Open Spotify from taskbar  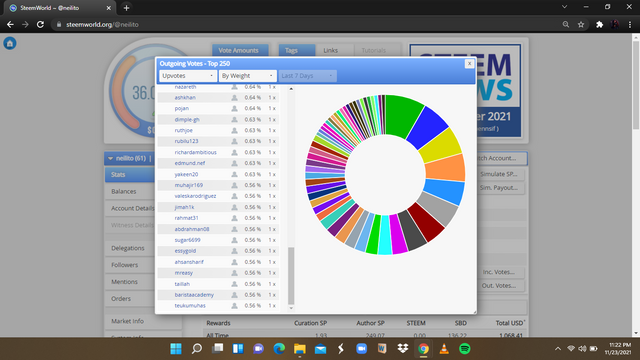(464, 349)
